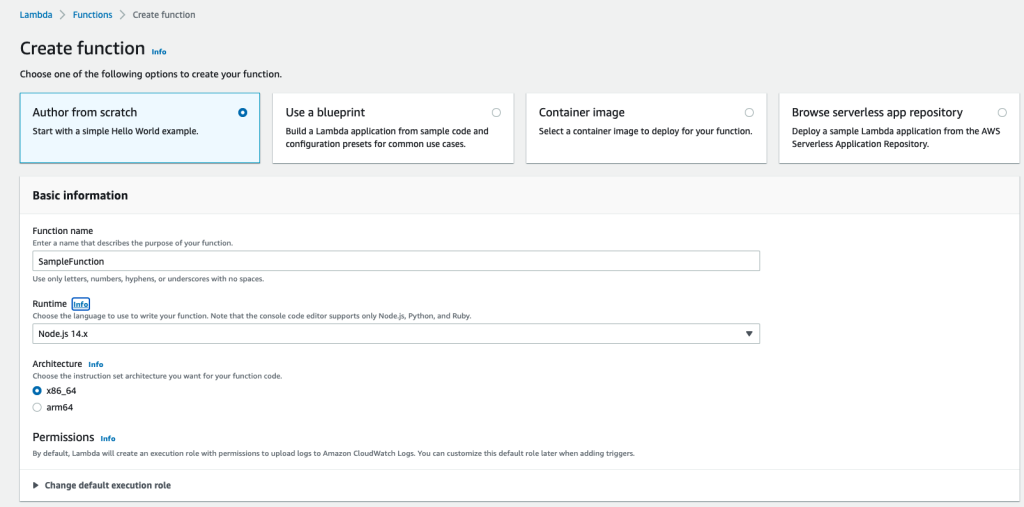Viewport: 1024px width, 507px height.
Task: Click the breadcrumb chevron after Lambda
Action: pyautogui.click(x=61, y=15)
